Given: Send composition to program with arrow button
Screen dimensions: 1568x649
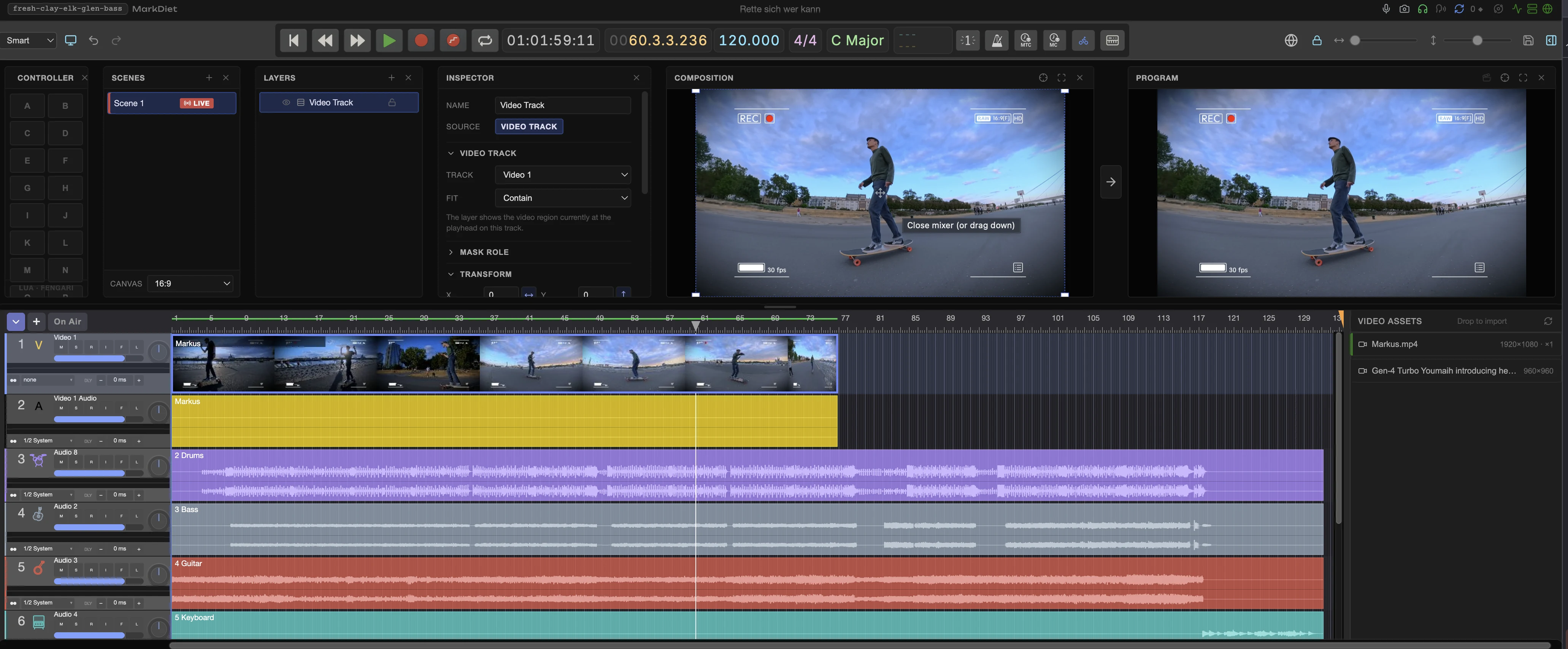Looking at the screenshot, I should pos(1110,181).
